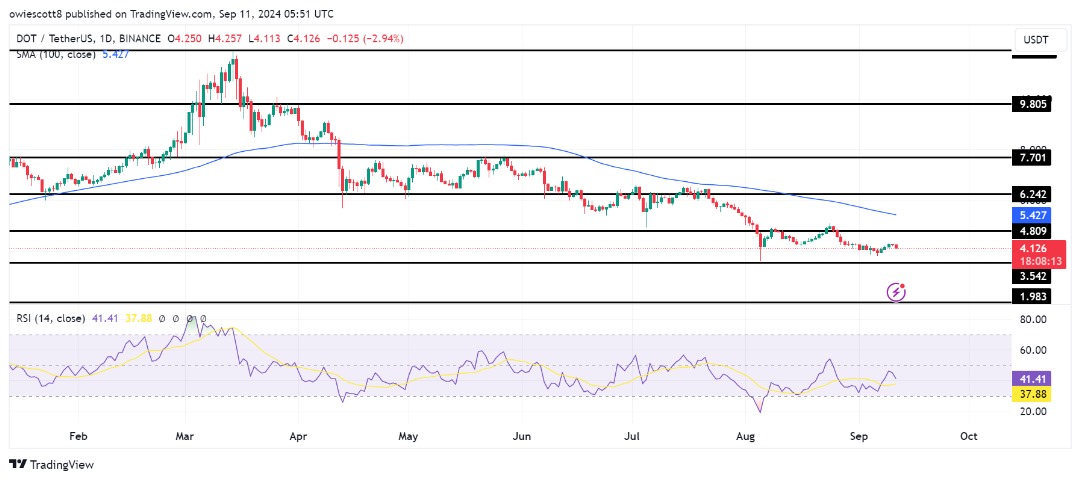Image resolution: width=1080 pixels, height=480 pixels.
Task: Click the purple lightning bolt event icon
Action: (897, 292)
